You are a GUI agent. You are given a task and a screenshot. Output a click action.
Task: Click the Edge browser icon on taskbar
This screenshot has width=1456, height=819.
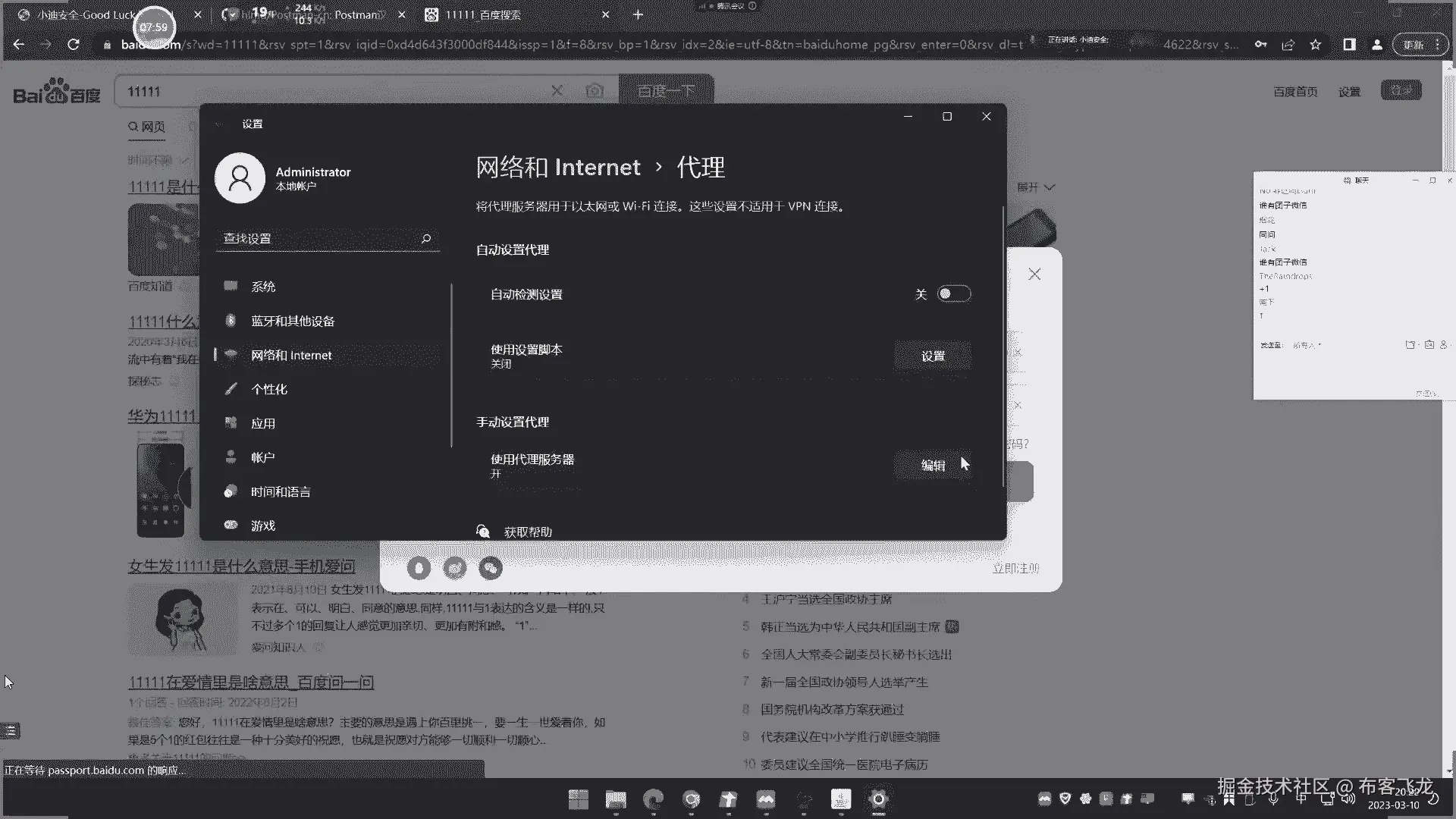653,799
